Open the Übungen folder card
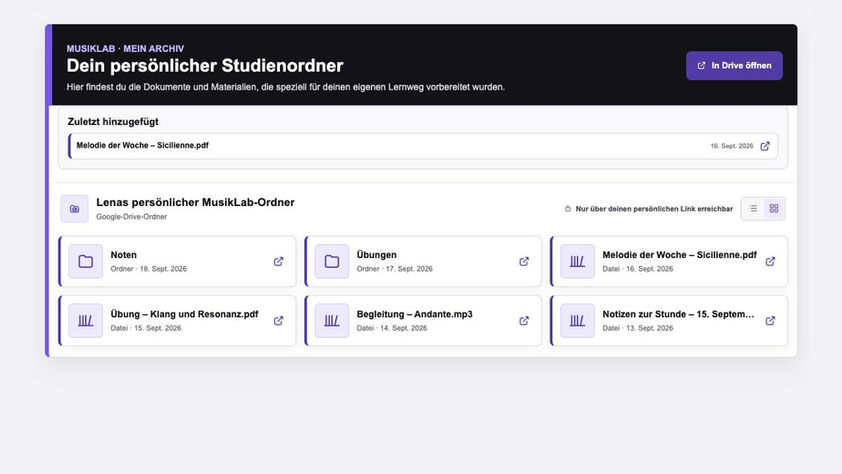The width and height of the screenshot is (842, 474). coord(423,261)
